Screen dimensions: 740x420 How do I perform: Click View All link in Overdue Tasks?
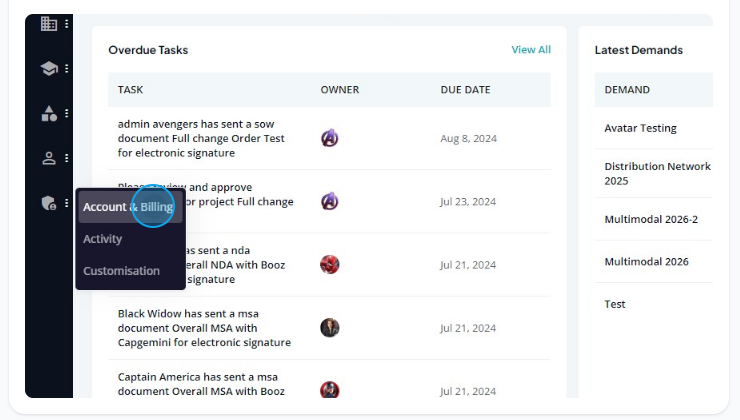coord(530,50)
